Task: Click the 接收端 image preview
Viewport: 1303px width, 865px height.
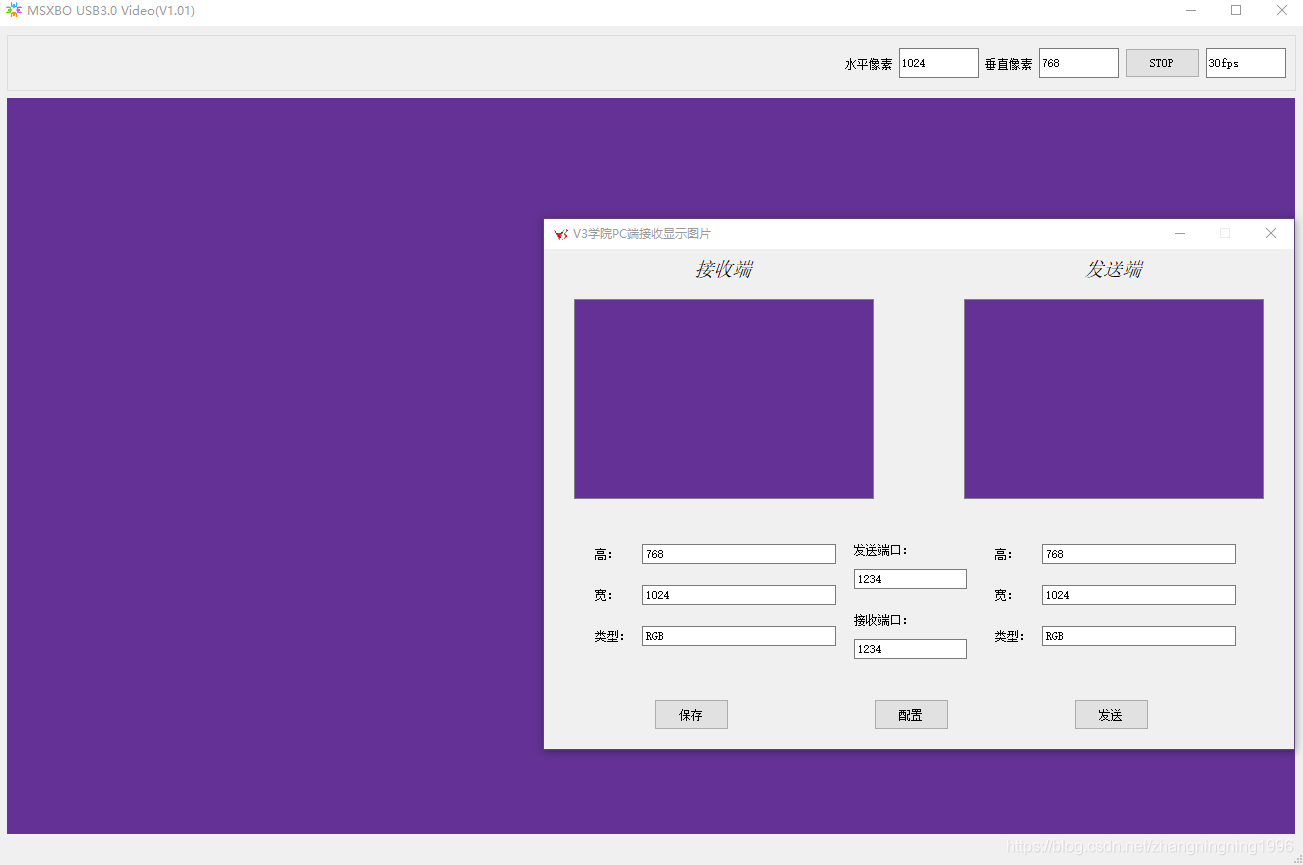Action: point(724,399)
